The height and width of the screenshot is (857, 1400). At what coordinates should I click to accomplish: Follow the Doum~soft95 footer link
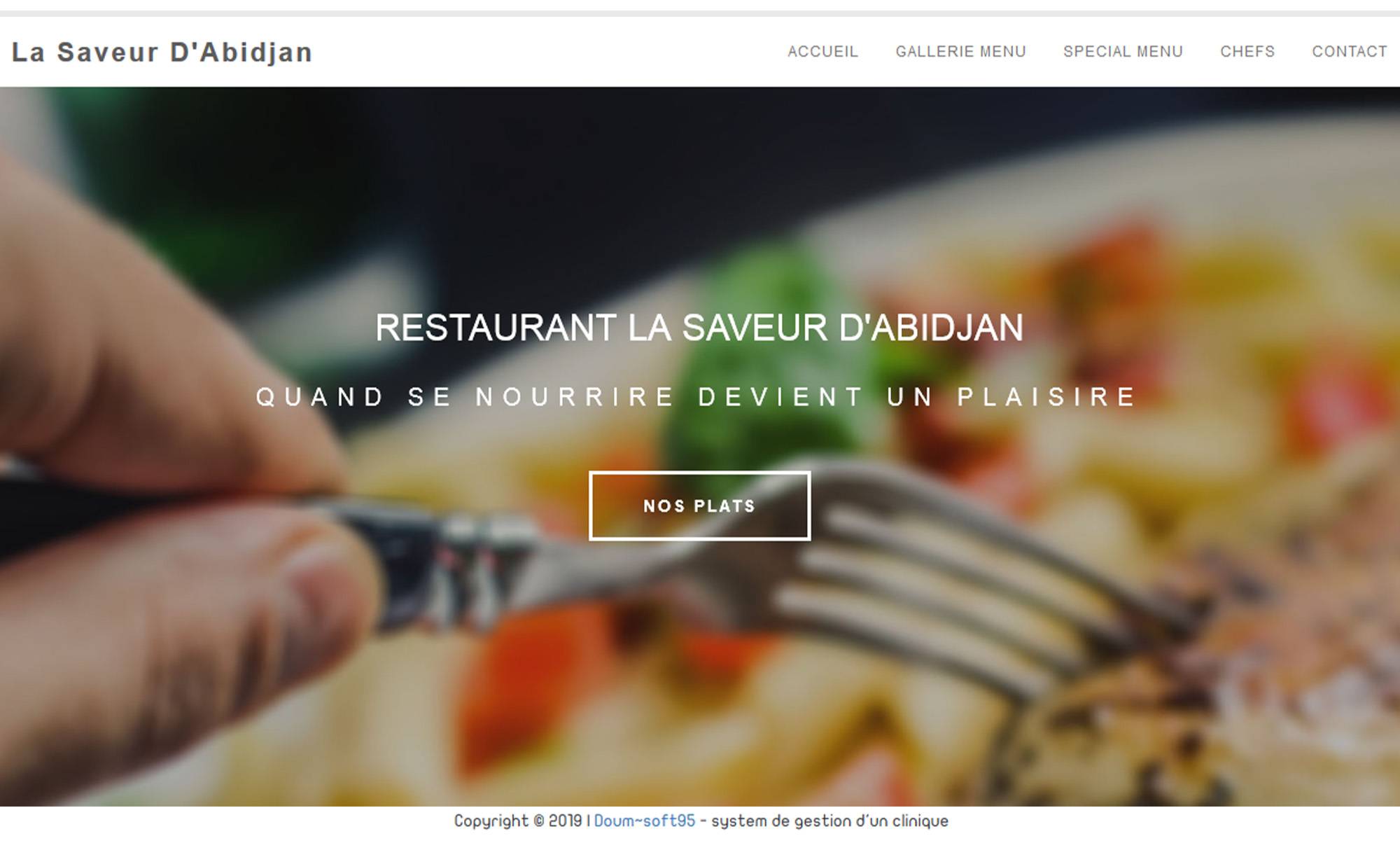click(x=645, y=821)
